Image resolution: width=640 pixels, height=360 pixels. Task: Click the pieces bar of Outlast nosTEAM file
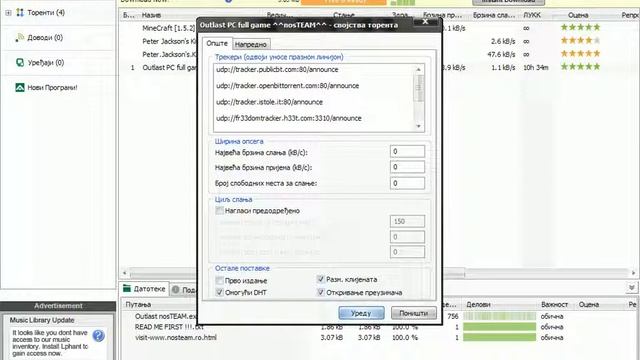(x=499, y=316)
